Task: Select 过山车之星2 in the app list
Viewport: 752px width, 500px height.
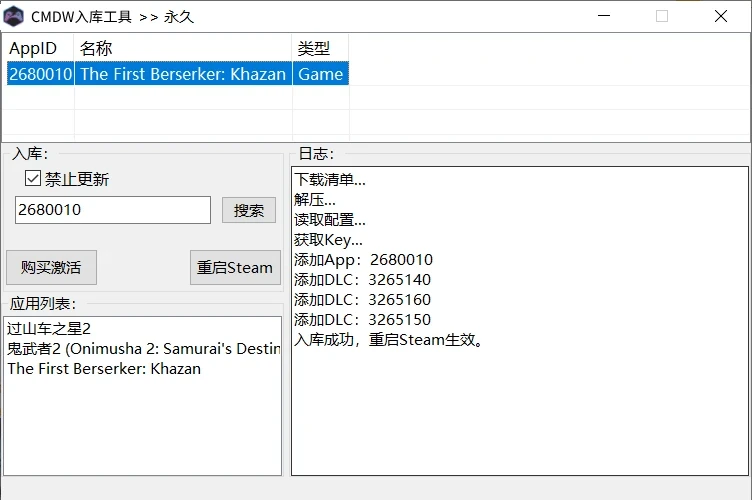Action: point(49,328)
